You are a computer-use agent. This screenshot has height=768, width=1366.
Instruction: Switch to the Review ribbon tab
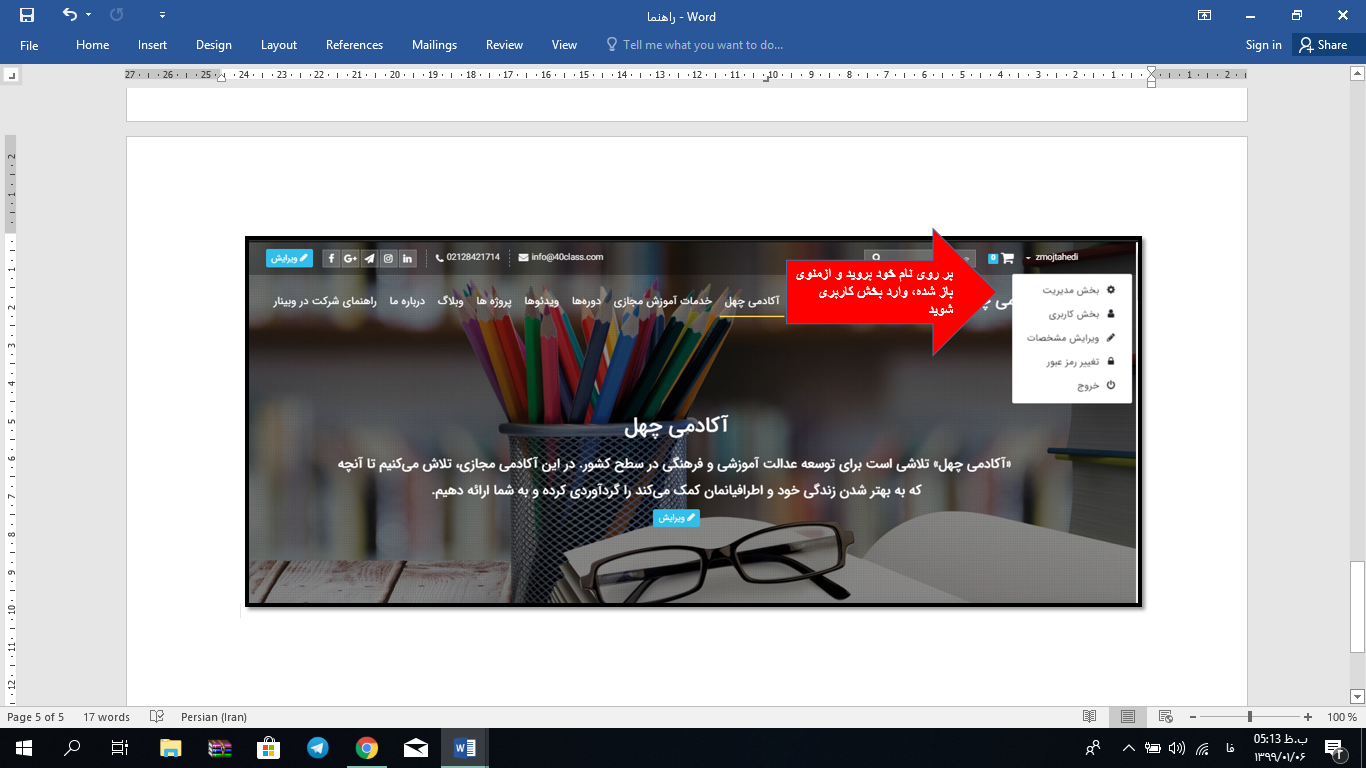tap(504, 45)
